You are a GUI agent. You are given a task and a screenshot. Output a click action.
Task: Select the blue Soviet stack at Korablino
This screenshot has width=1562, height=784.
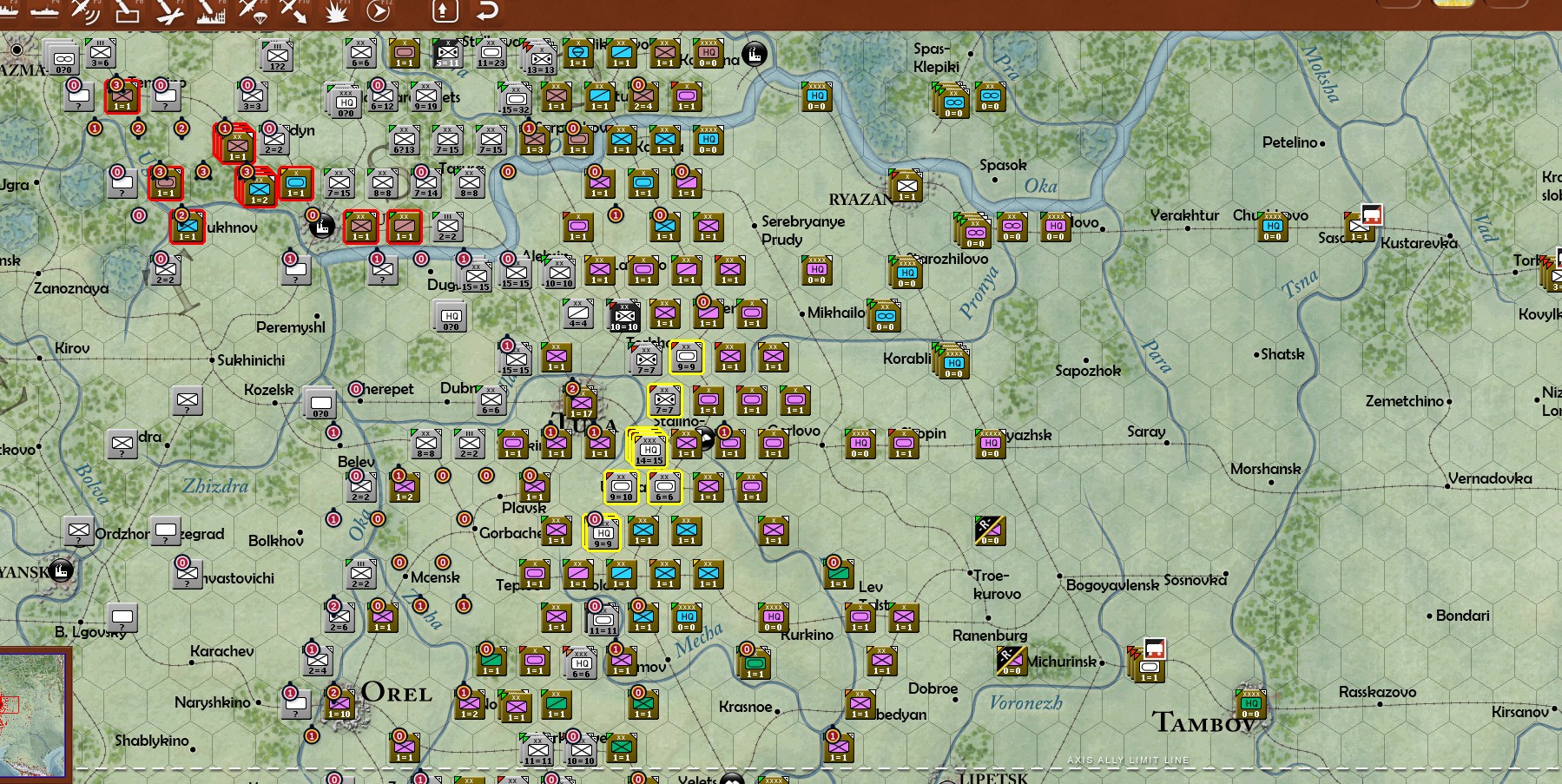coord(952,360)
